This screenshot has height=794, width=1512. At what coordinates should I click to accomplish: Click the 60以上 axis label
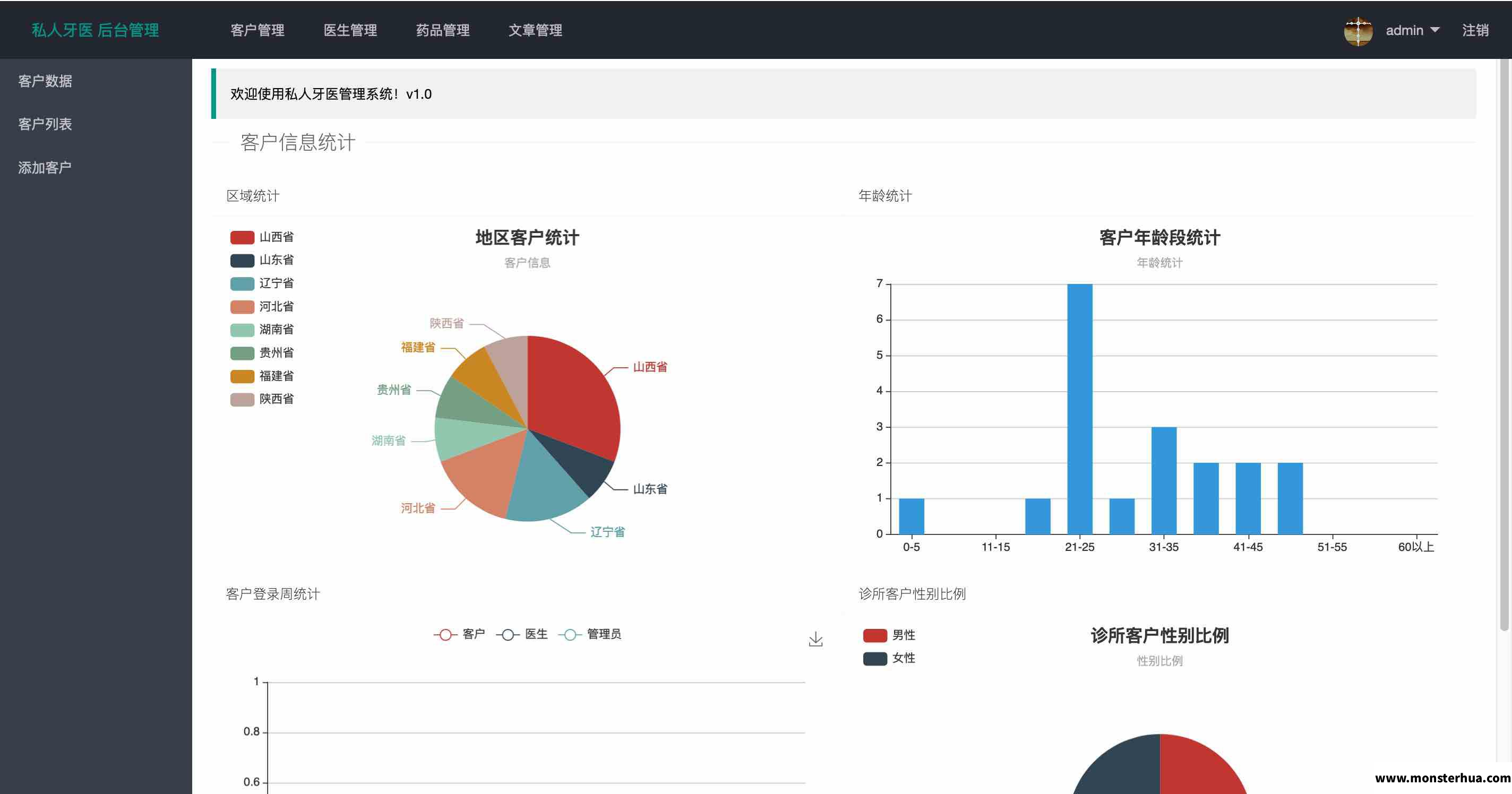(x=1416, y=547)
